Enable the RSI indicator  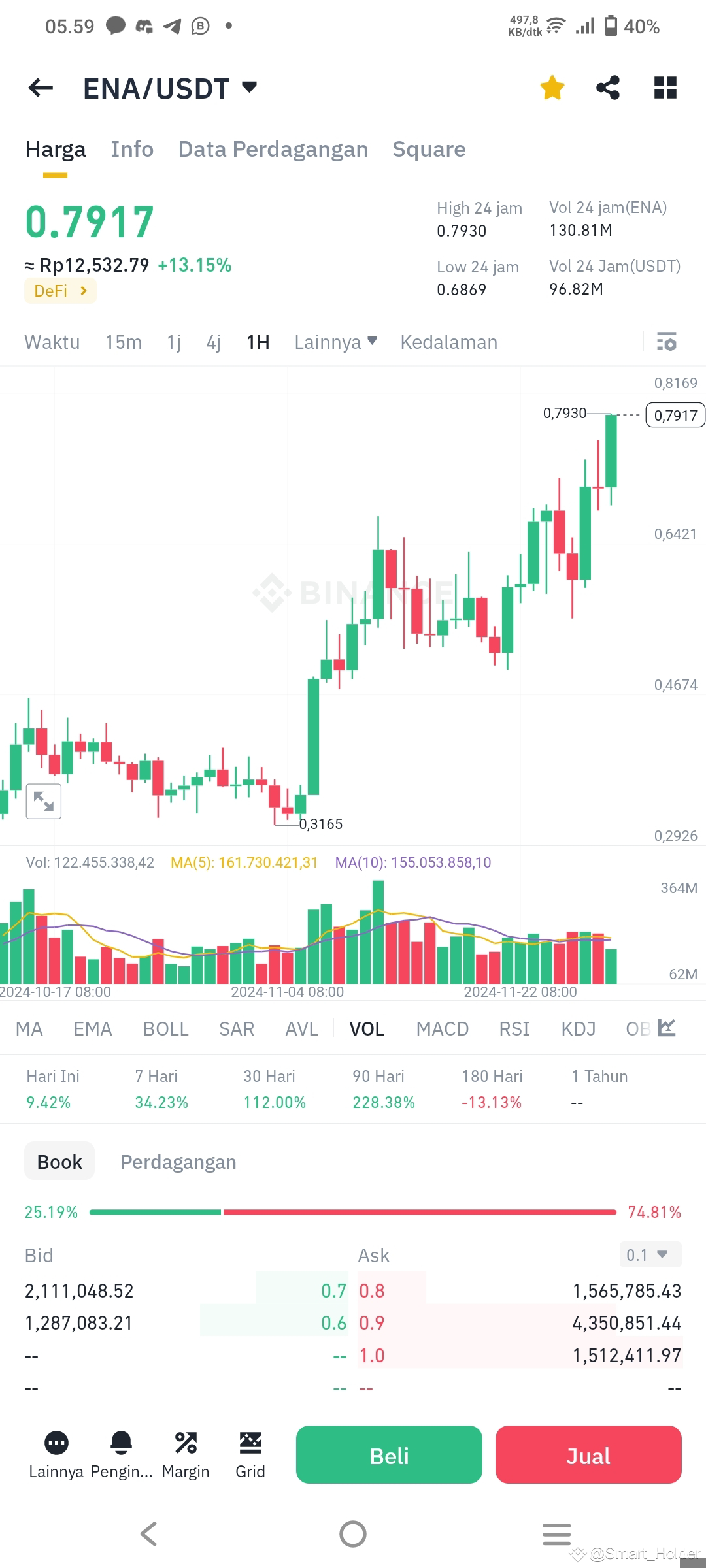pos(514,1028)
